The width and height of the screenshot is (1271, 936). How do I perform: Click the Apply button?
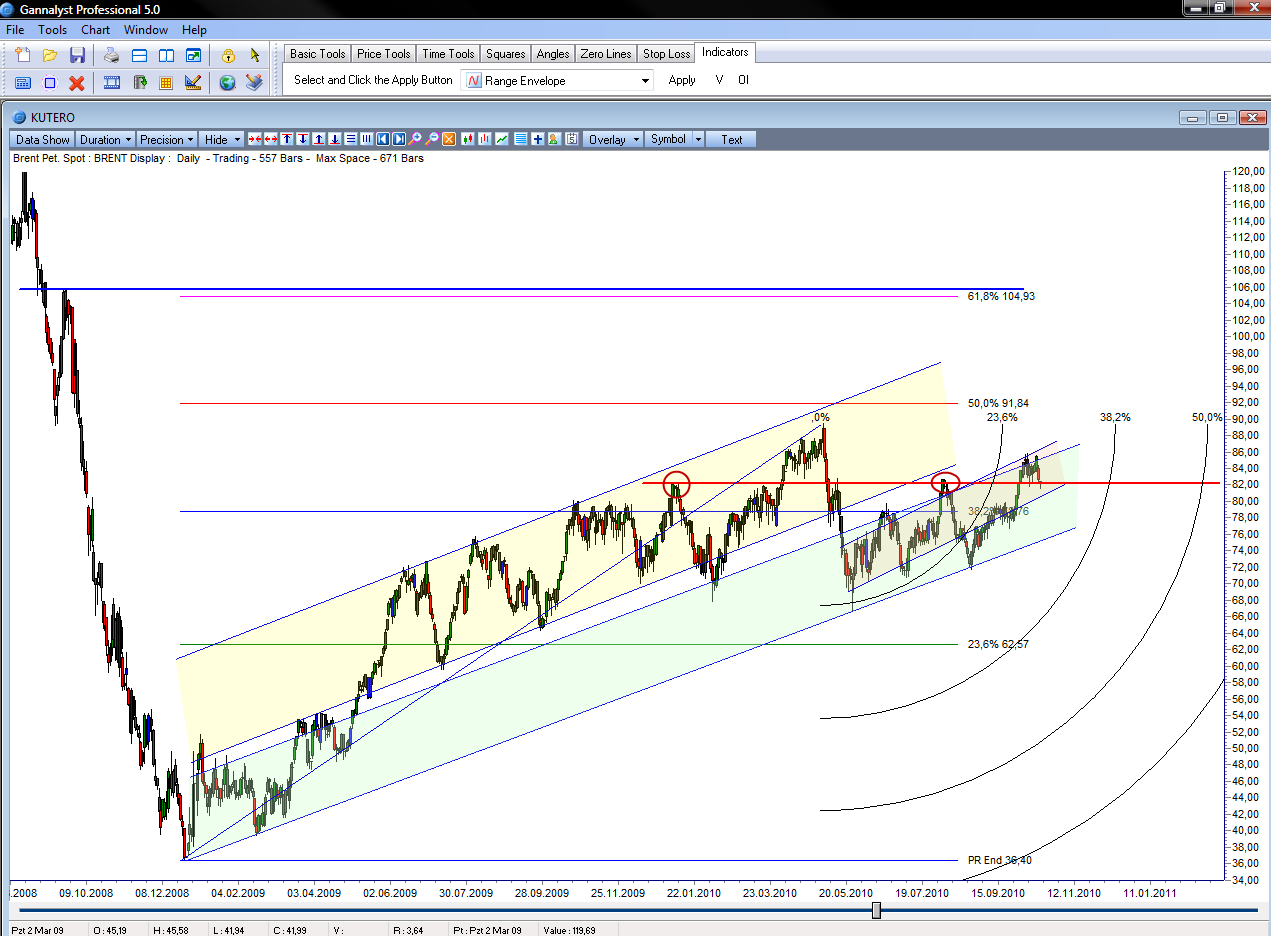pos(682,80)
